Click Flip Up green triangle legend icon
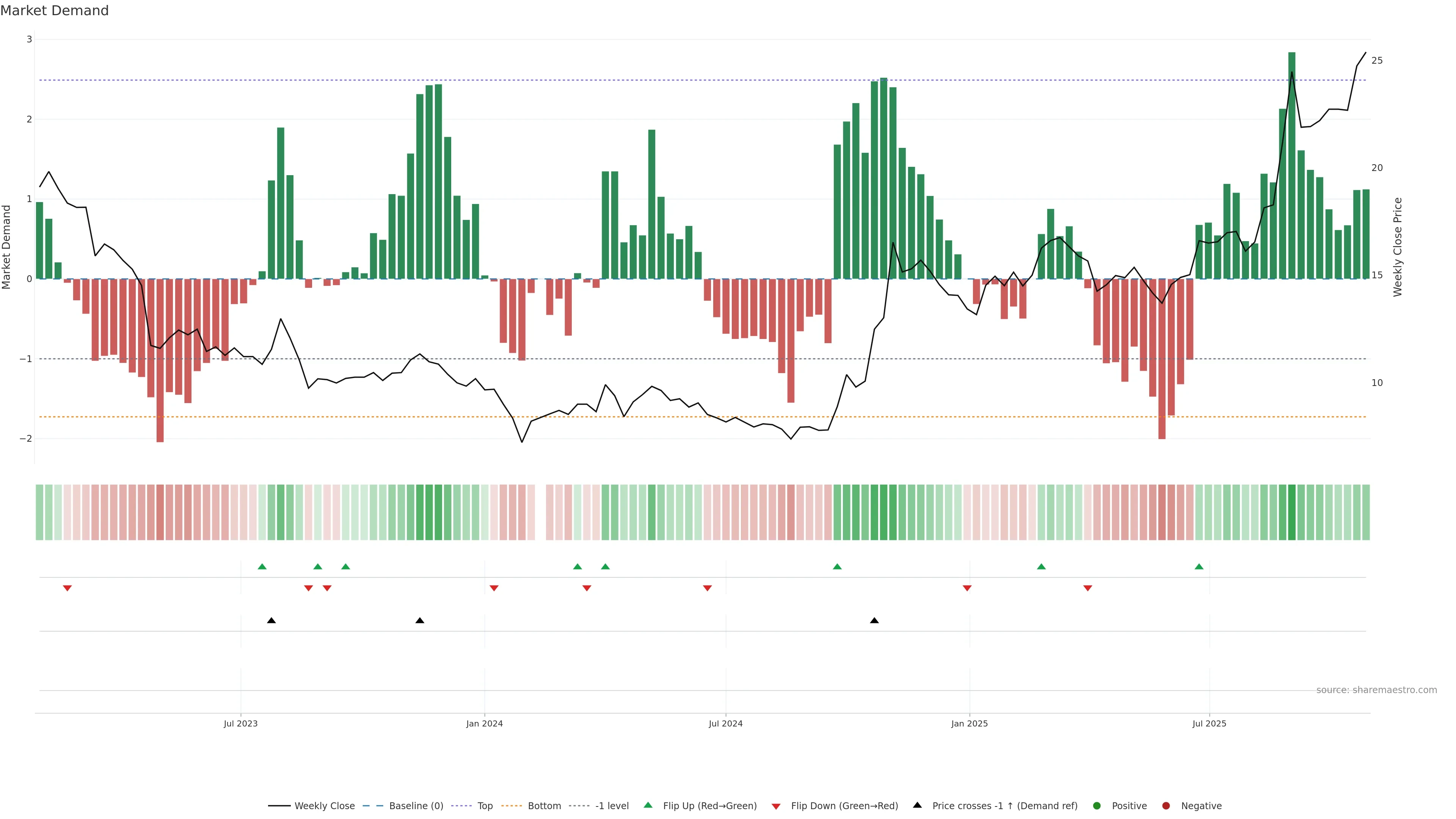Viewport: 1456px width, 819px height. (x=648, y=805)
